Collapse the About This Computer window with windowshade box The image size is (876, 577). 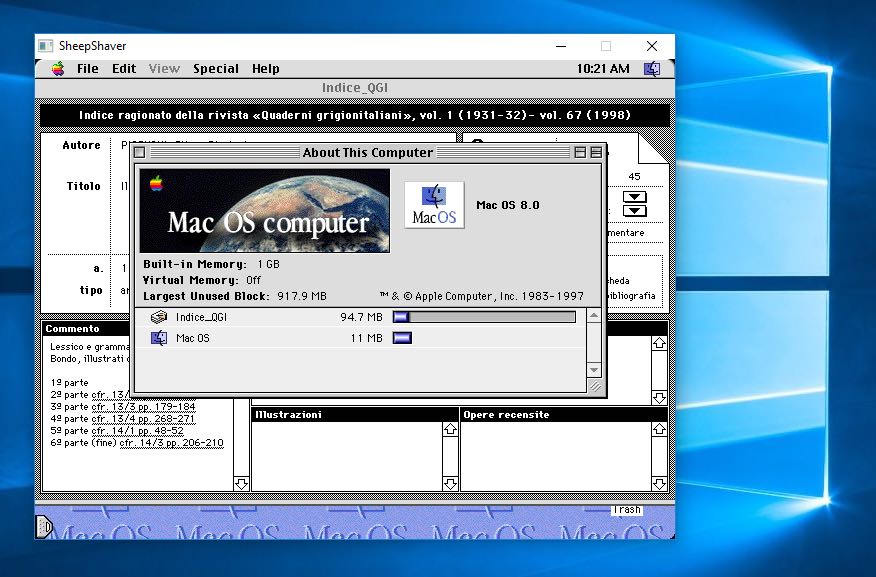click(x=596, y=153)
